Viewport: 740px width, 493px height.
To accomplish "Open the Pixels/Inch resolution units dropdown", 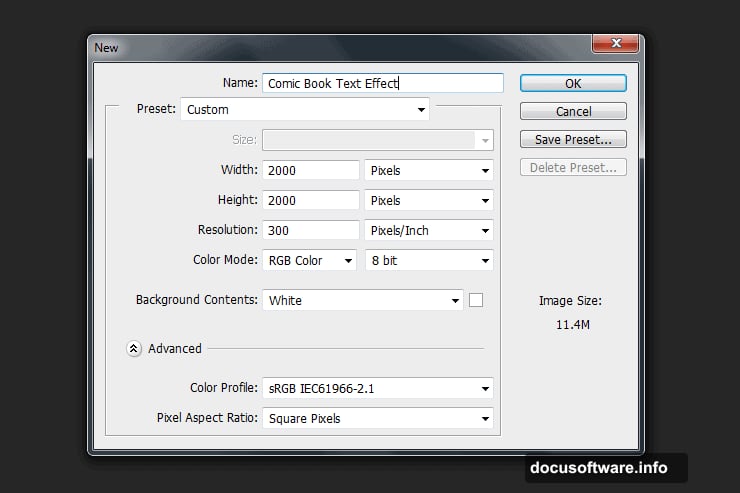I will click(x=429, y=231).
